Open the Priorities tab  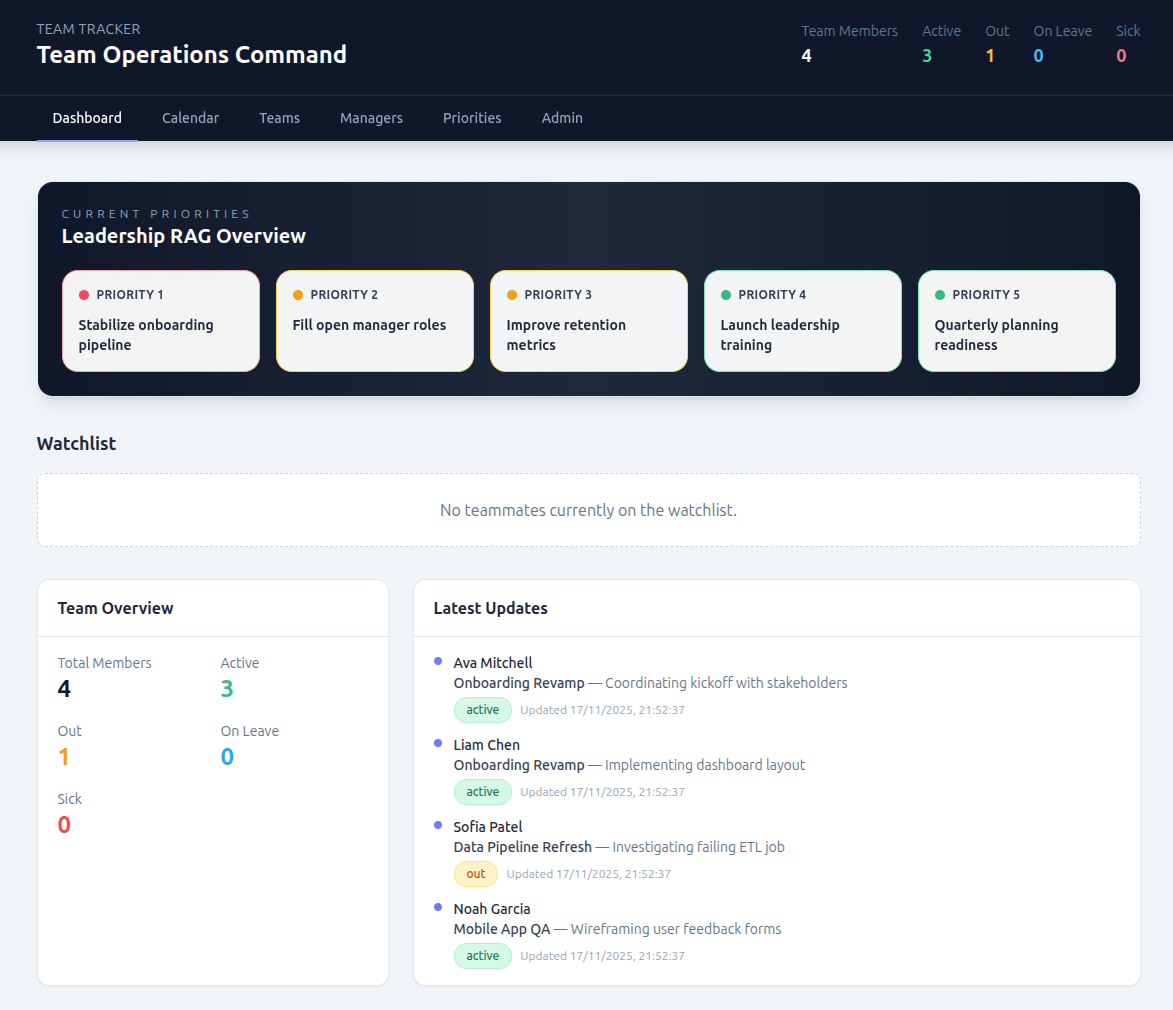472,118
